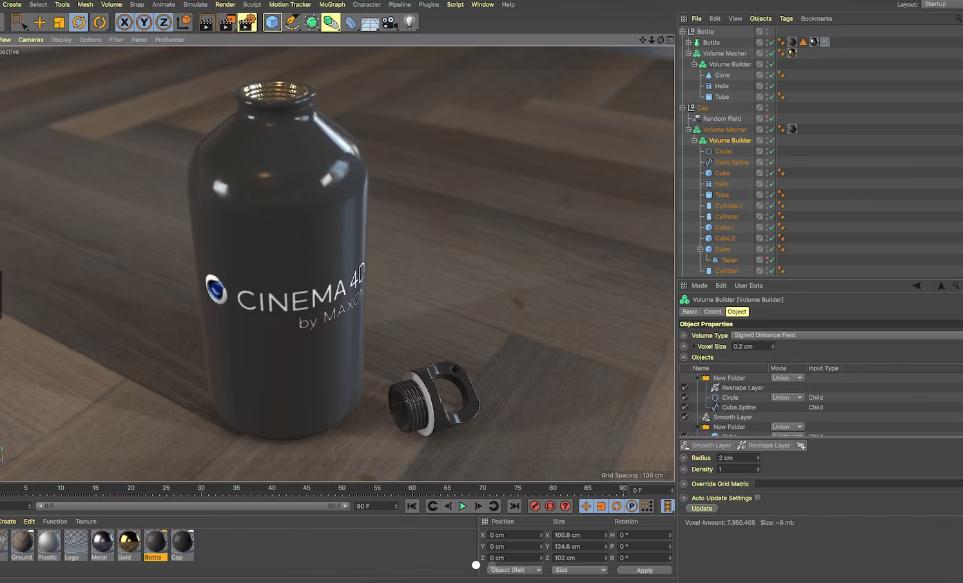963x583 pixels.
Task: Click the Update button
Action: point(702,508)
